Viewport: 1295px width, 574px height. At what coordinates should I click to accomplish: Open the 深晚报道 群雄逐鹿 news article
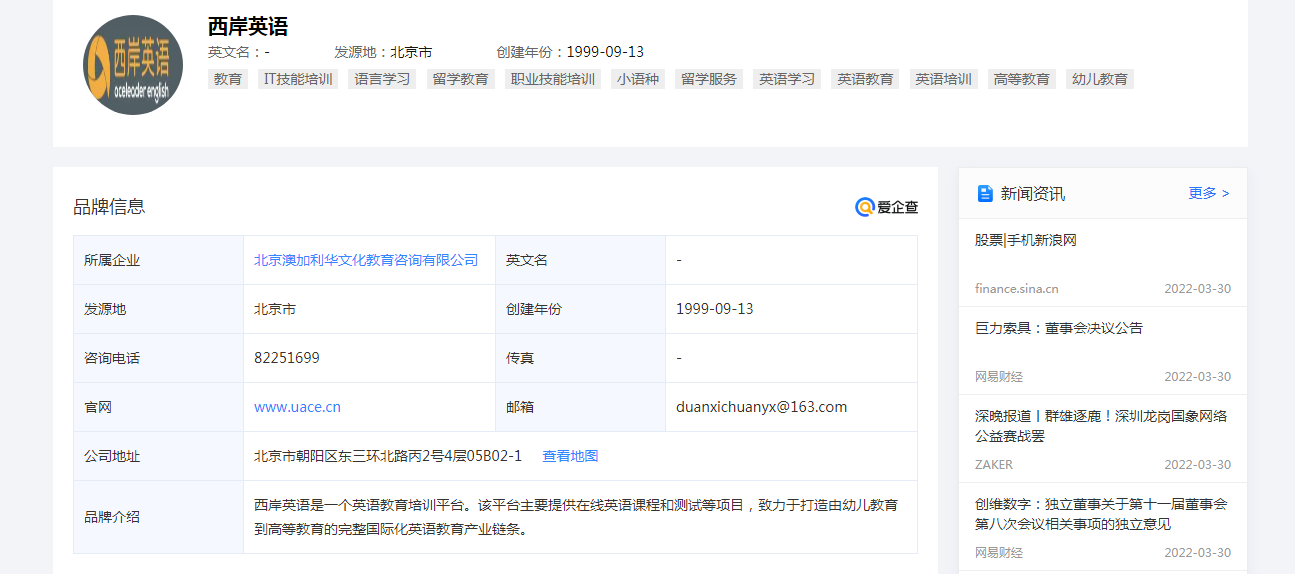click(1101, 426)
